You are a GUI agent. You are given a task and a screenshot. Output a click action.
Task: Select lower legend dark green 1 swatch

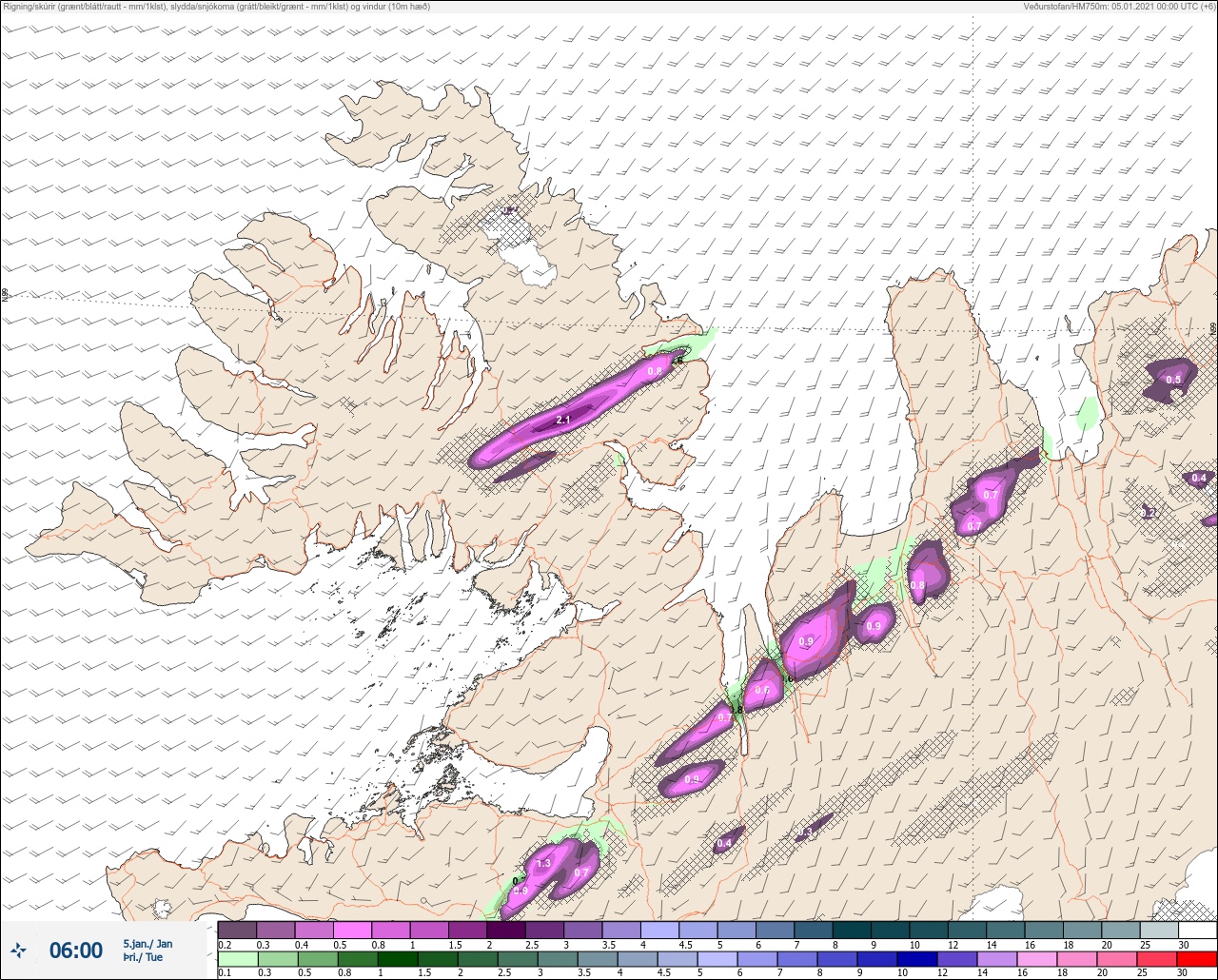click(x=399, y=958)
